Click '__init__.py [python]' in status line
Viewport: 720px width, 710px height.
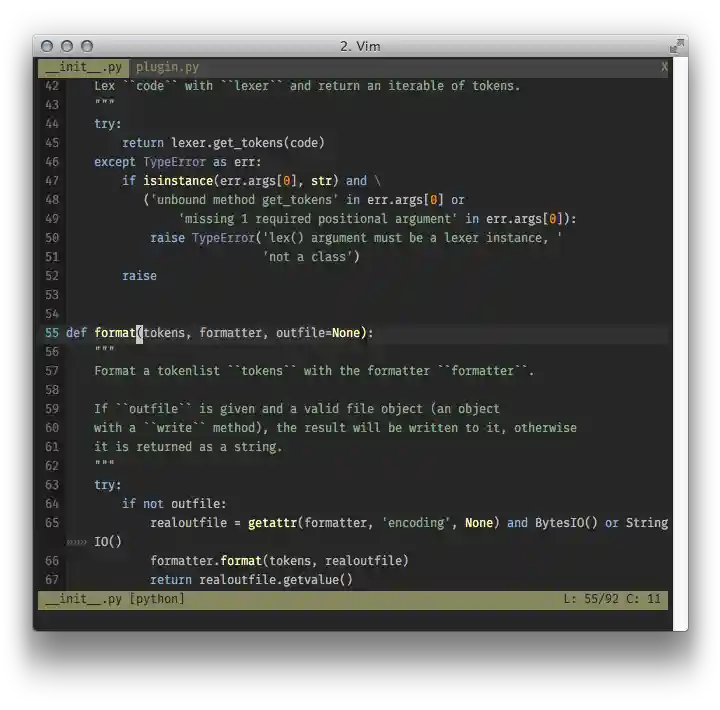click(x=115, y=599)
